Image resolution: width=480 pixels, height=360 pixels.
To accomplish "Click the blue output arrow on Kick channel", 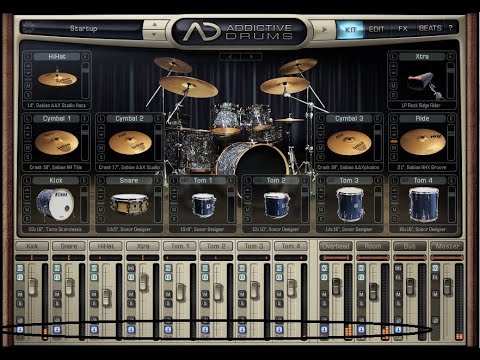I will click(20, 330).
